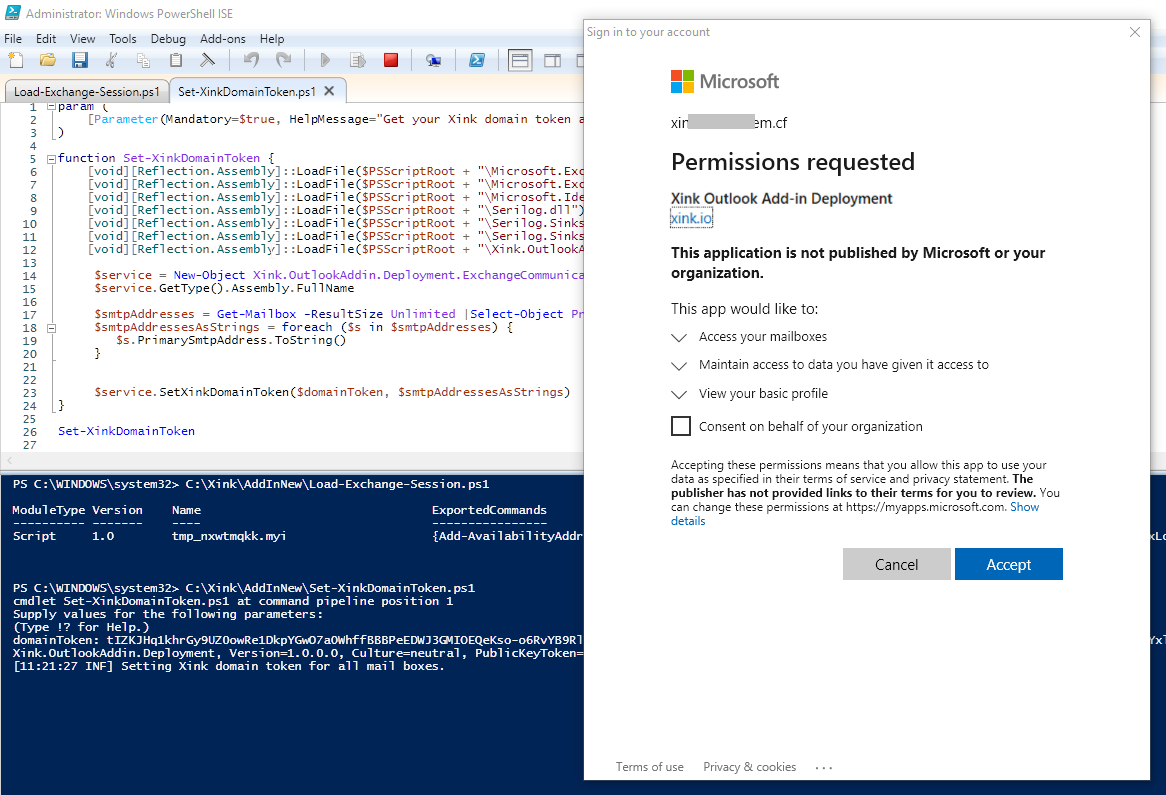Click the Run Selection icon
The image size is (1166, 795).
point(358,60)
